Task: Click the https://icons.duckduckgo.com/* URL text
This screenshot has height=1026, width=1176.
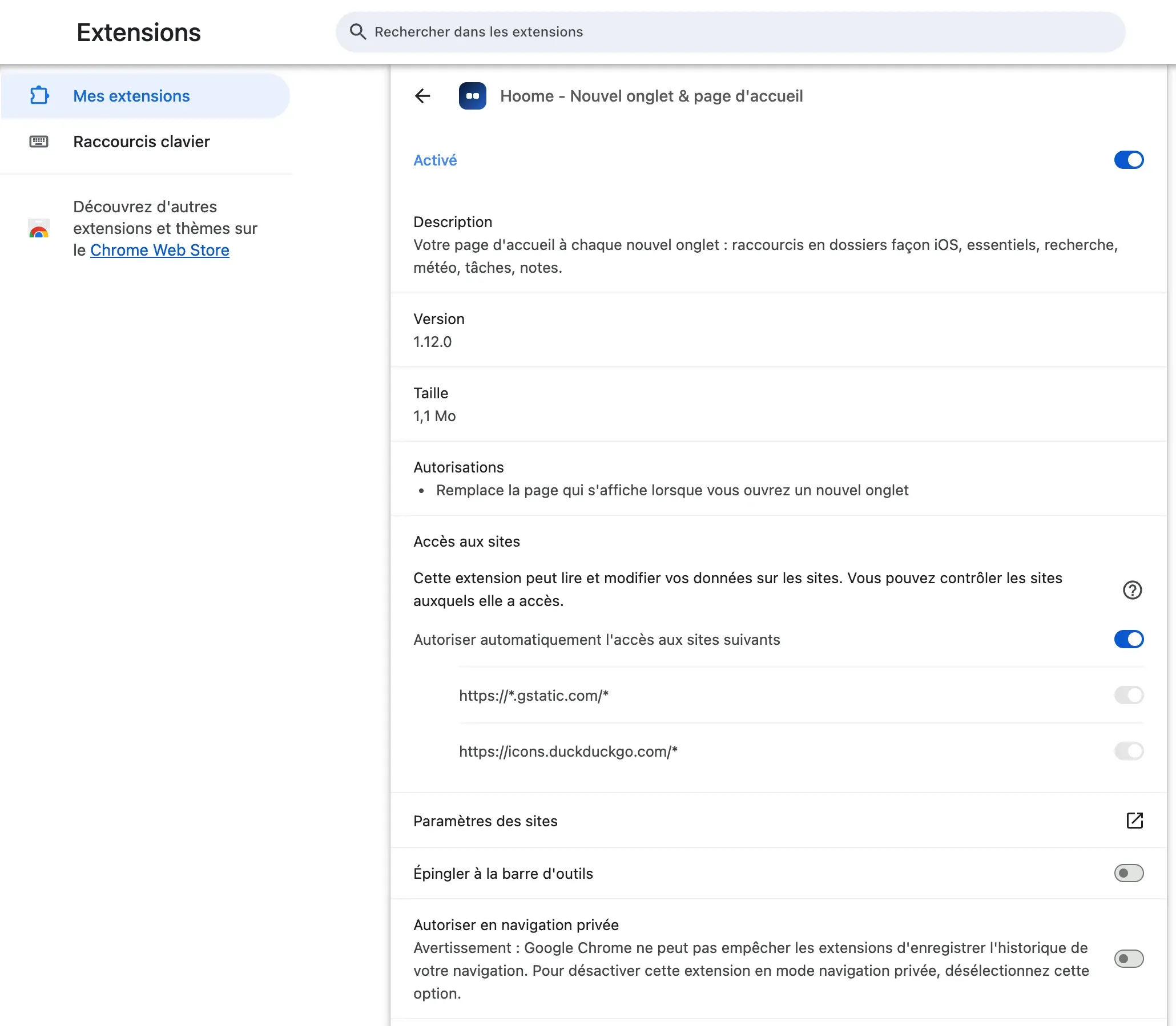Action: (568, 752)
